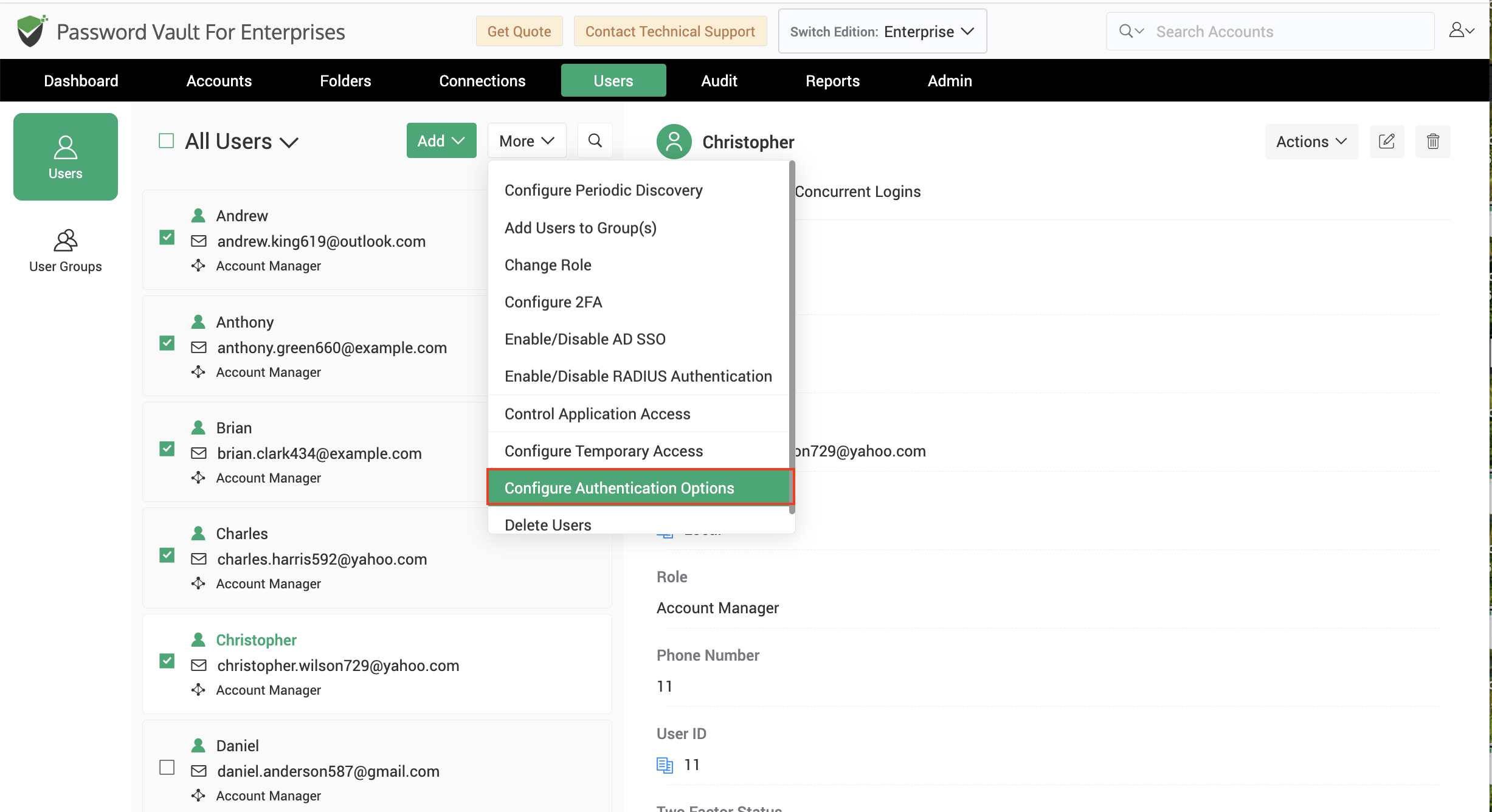Open the Audit tab

[719, 80]
